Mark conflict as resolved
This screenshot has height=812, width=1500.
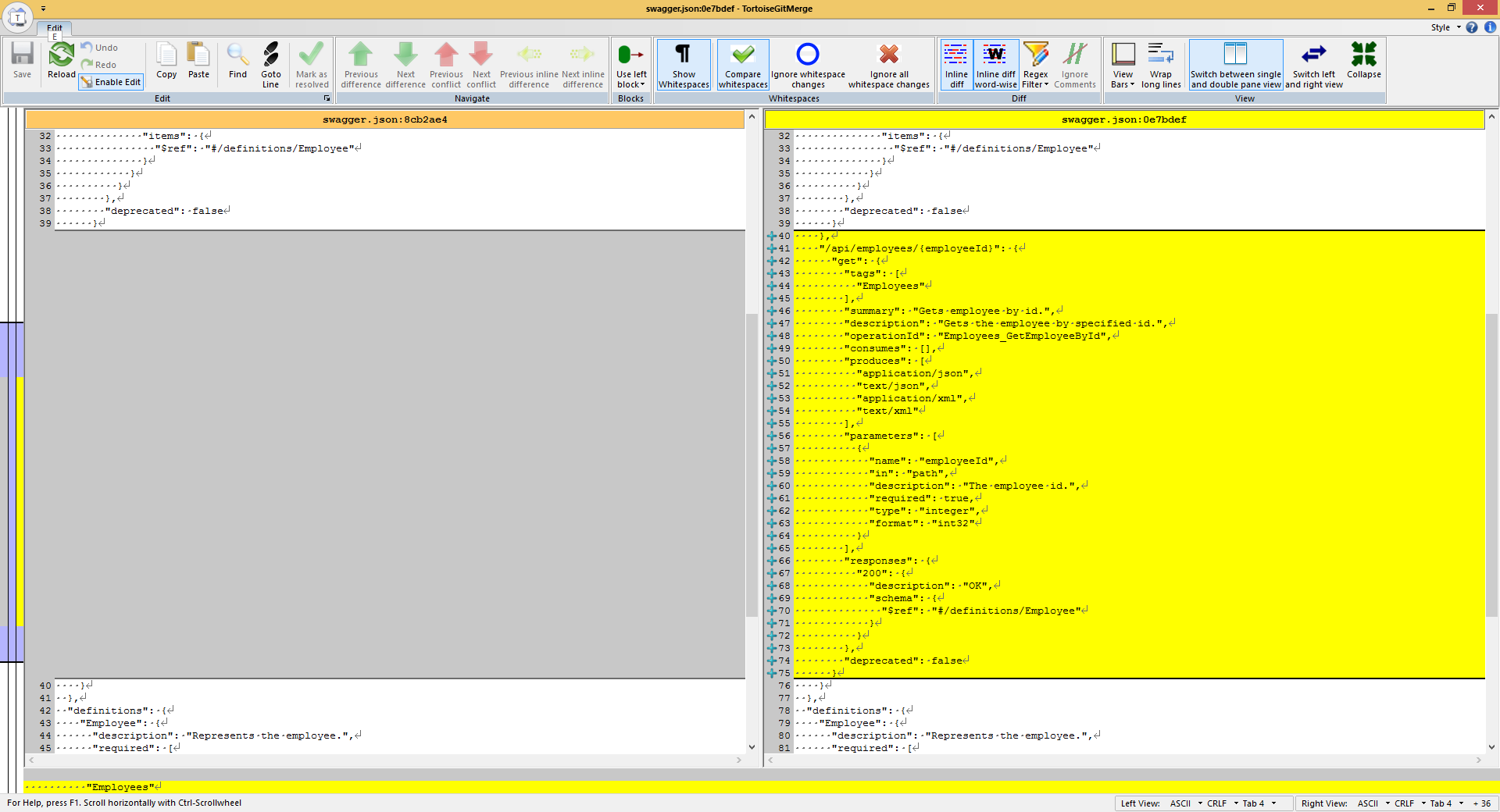point(312,65)
